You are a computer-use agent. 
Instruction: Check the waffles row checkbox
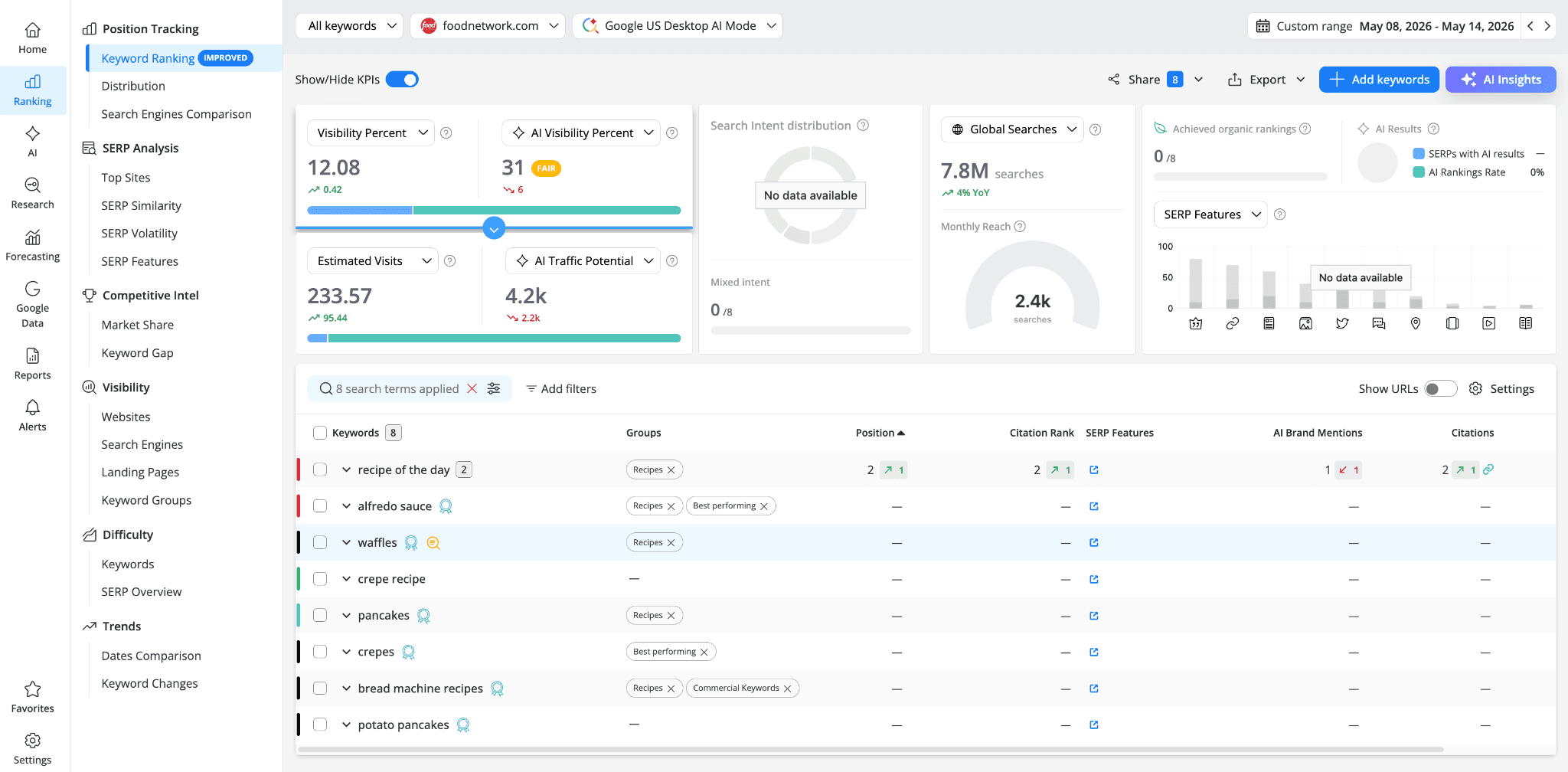(x=320, y=542)
